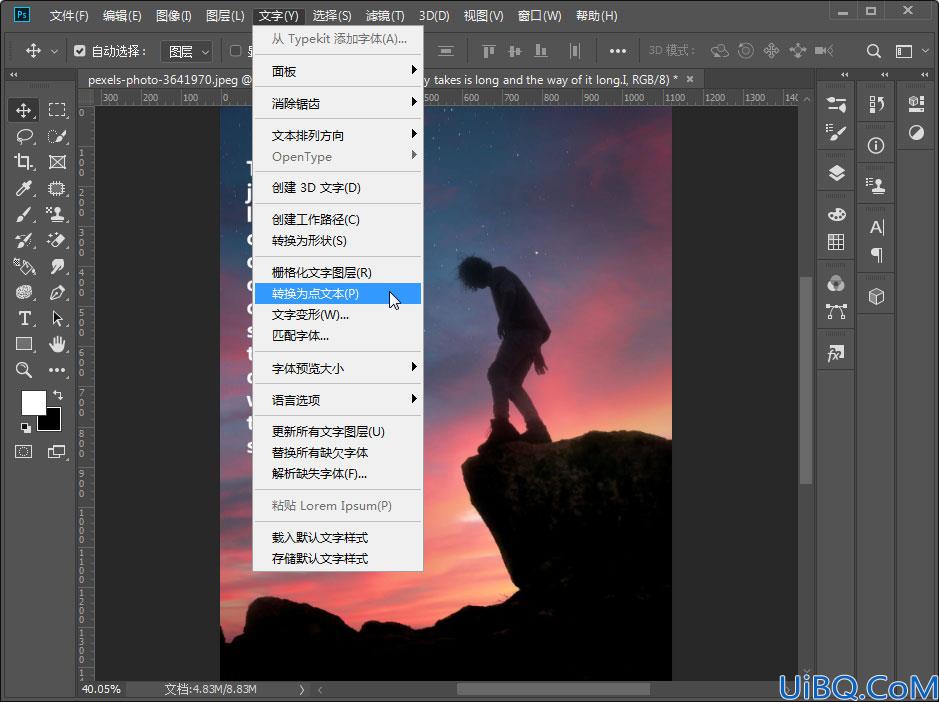Expand the 语言选项 submenu
The image size is (939, 702).
click(338, 400)
